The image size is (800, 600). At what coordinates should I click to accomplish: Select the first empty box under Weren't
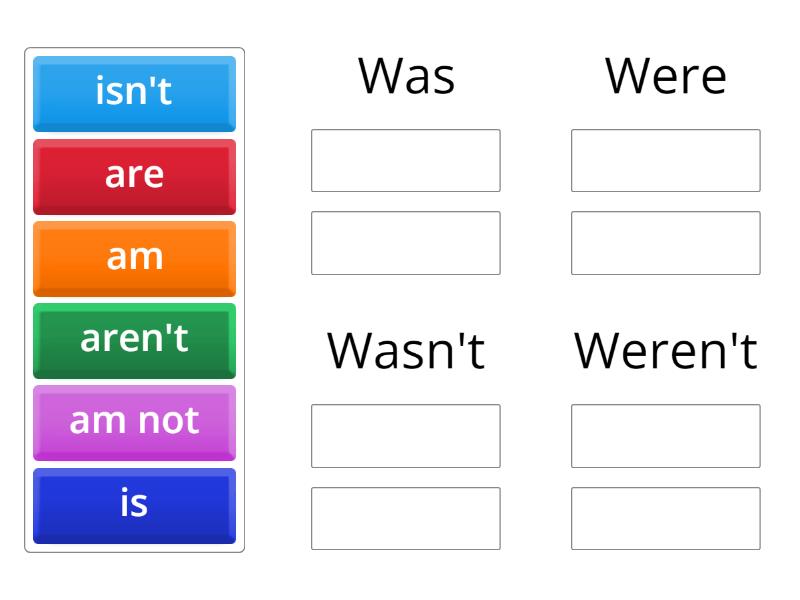[666, 434]
